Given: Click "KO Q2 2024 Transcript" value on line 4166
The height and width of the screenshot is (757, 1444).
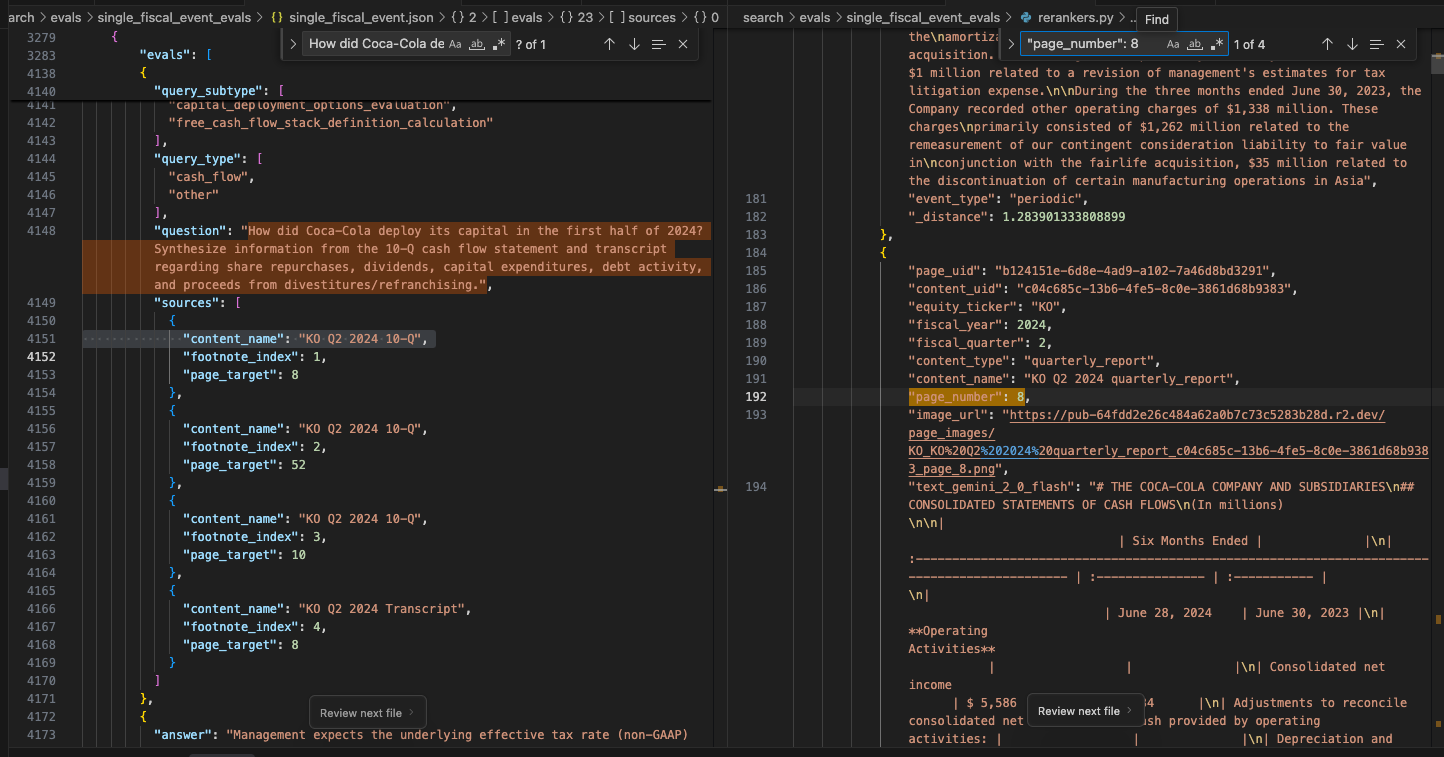Looking at the screenshot, I should coord(382,609).
